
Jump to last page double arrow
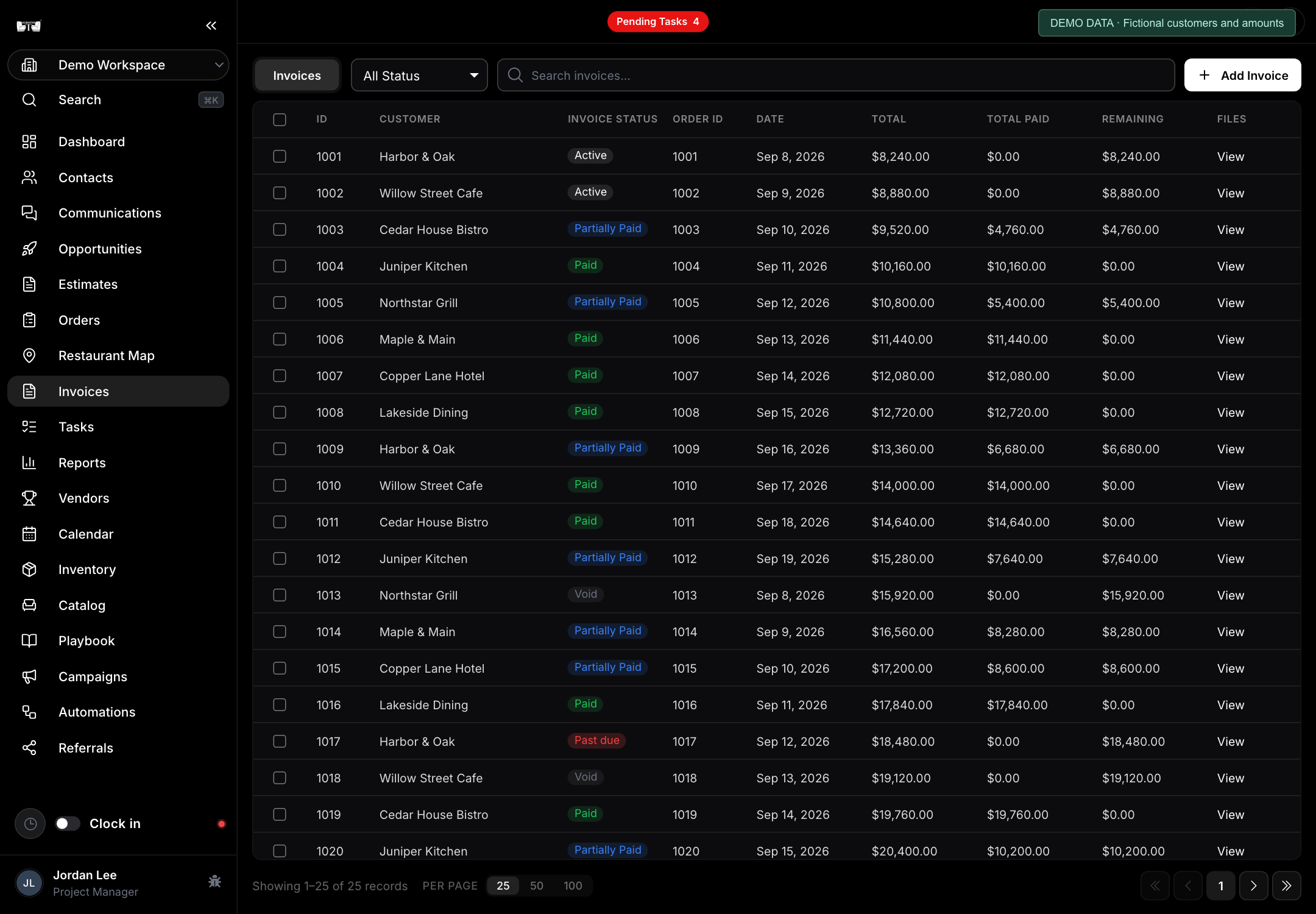pos(1286,886)
